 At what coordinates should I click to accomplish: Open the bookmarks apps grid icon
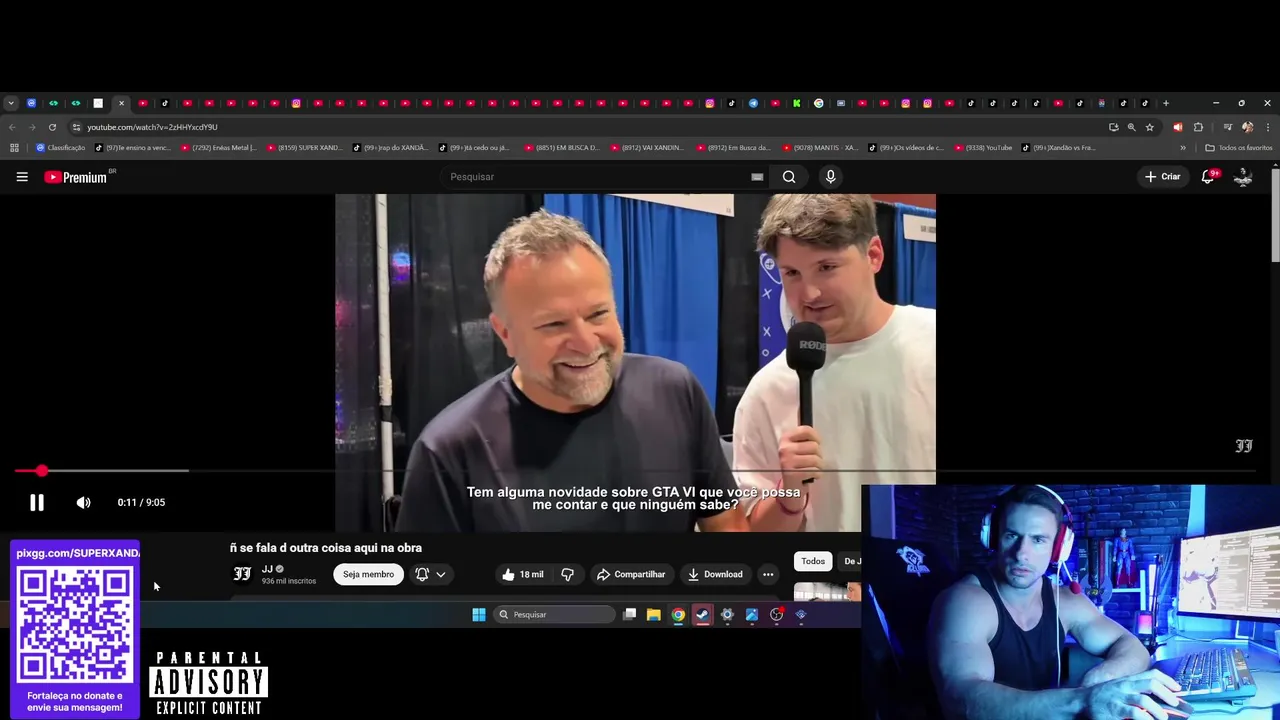14,148
